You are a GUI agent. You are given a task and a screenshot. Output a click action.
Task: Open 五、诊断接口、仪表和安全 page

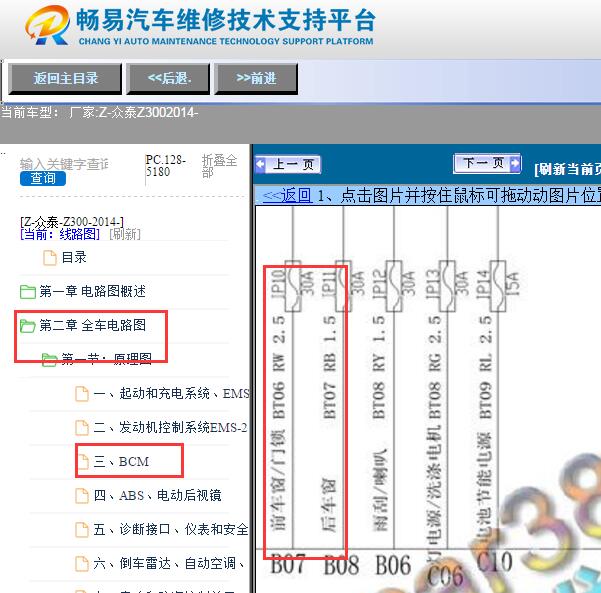(x=171, y=529)
